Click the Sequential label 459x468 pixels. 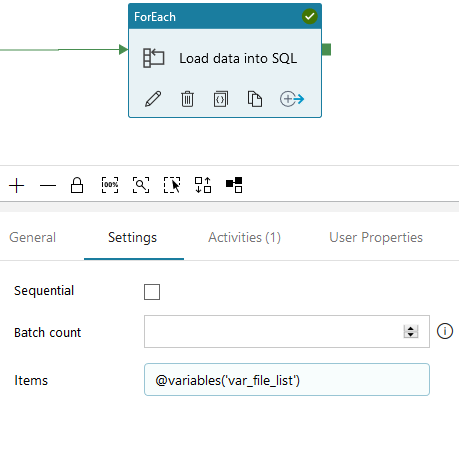[x=44, y=291]
